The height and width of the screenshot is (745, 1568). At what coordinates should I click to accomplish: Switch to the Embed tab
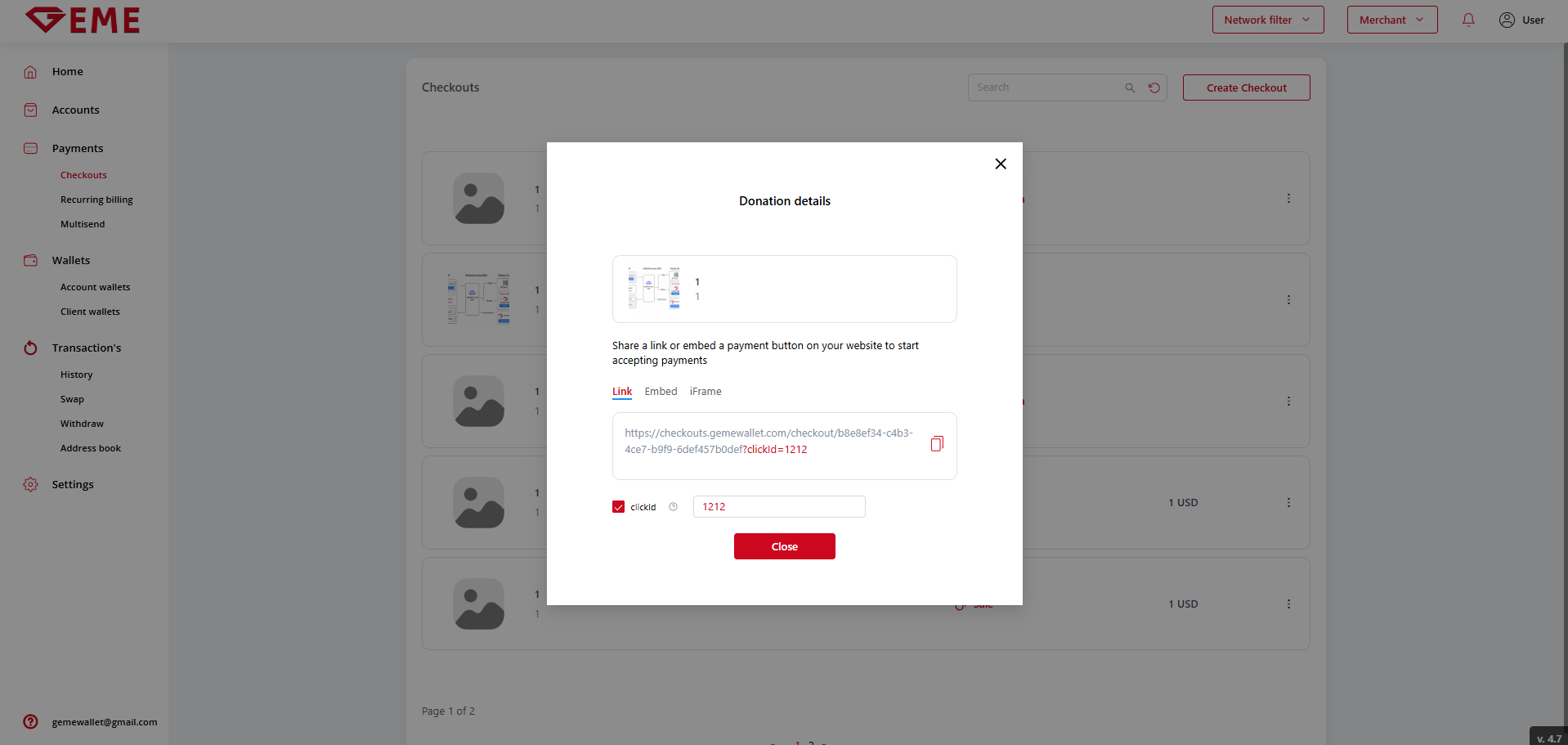pos(661,392)
